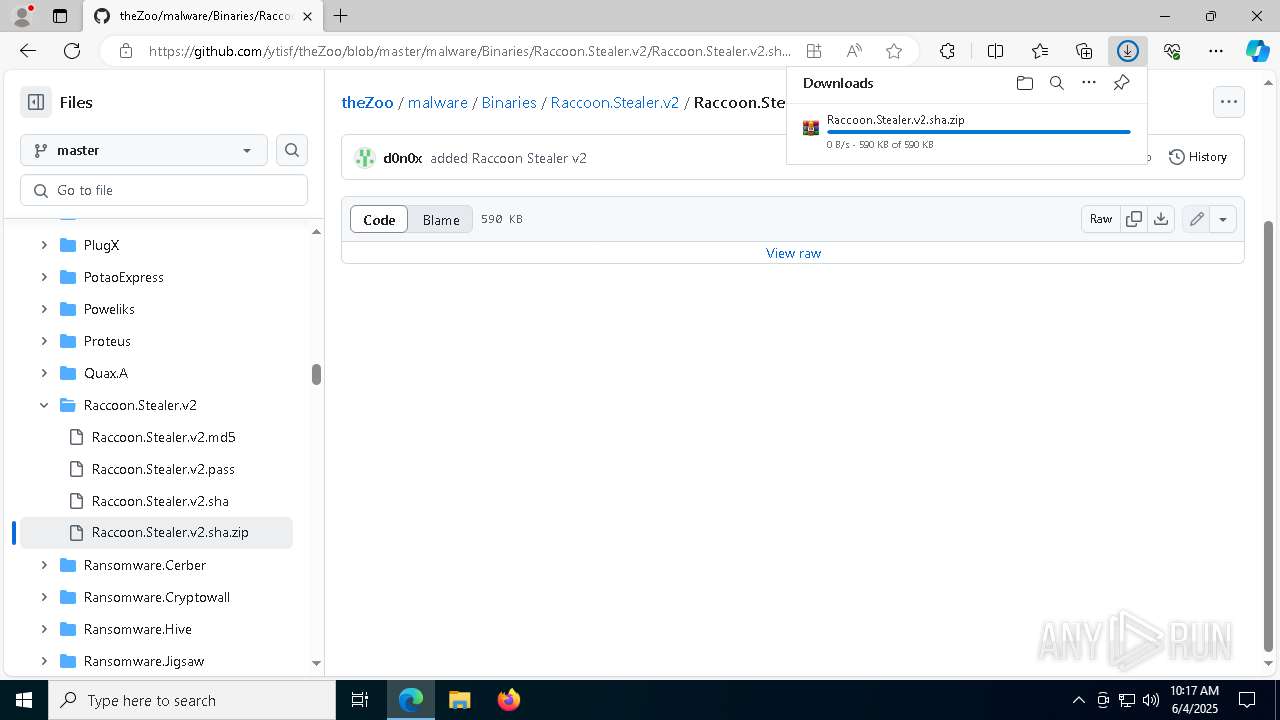
Task: Expand the Poweliks folder
Action: [44, 309]
